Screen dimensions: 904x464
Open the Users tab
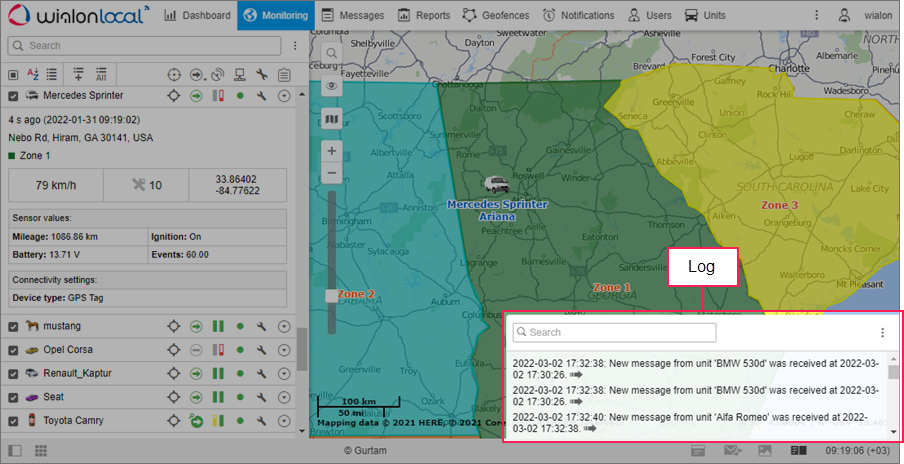pos(649,16)
